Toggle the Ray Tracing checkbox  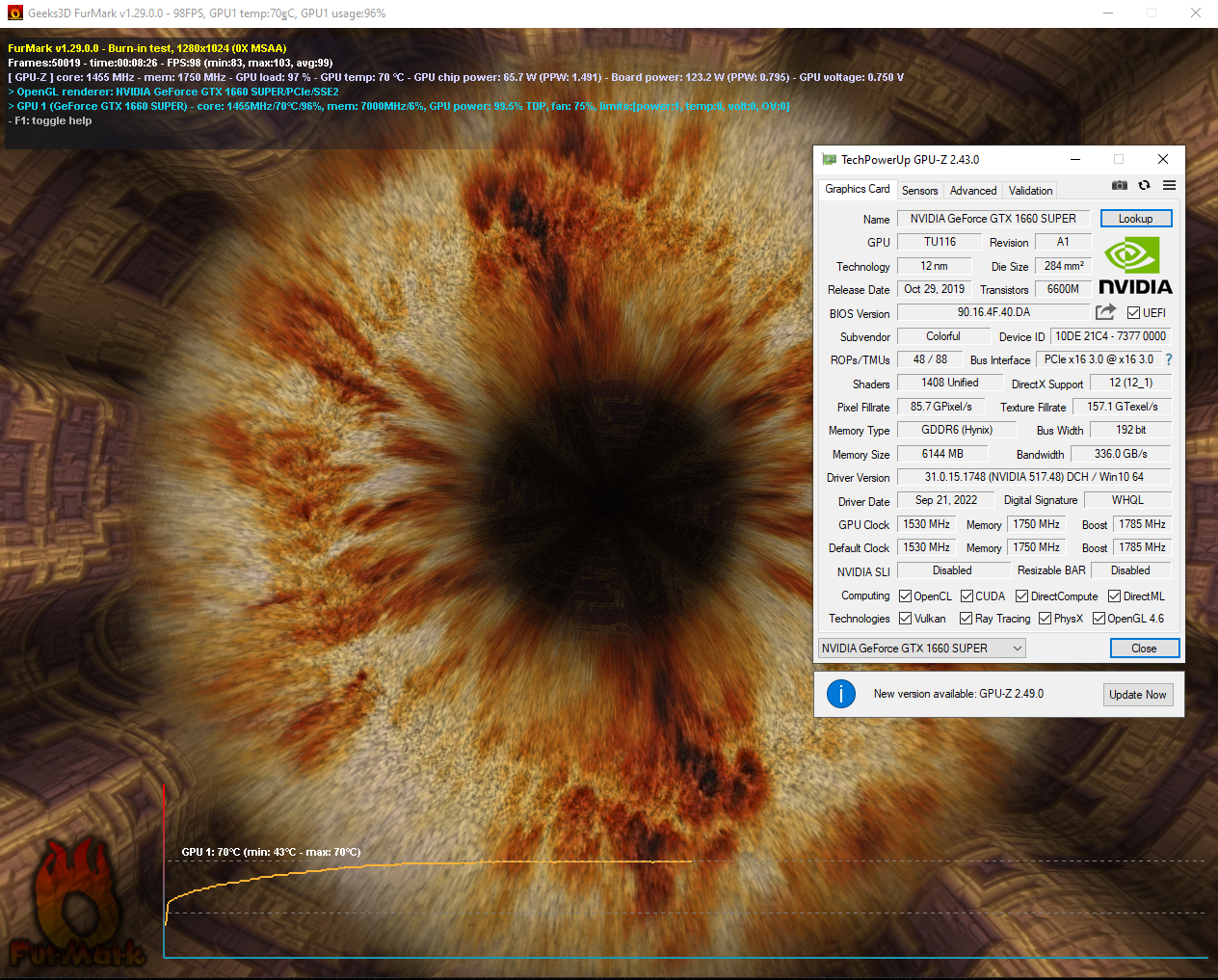tap(966, 619)
